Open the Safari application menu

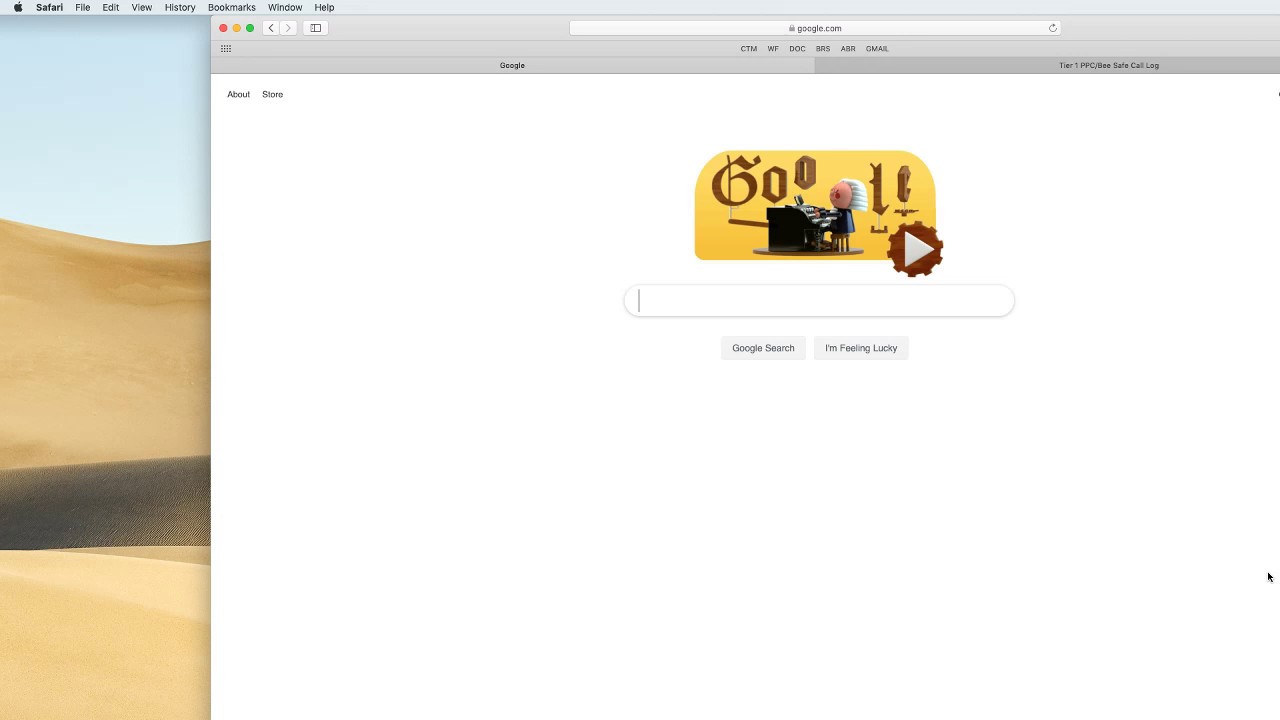point(49,7)
